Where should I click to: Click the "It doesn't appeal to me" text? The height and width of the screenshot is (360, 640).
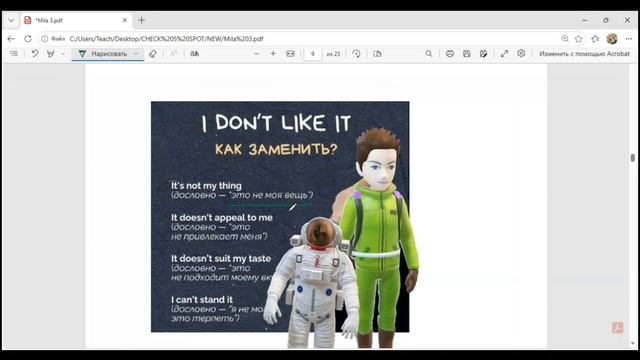point(222,218)
